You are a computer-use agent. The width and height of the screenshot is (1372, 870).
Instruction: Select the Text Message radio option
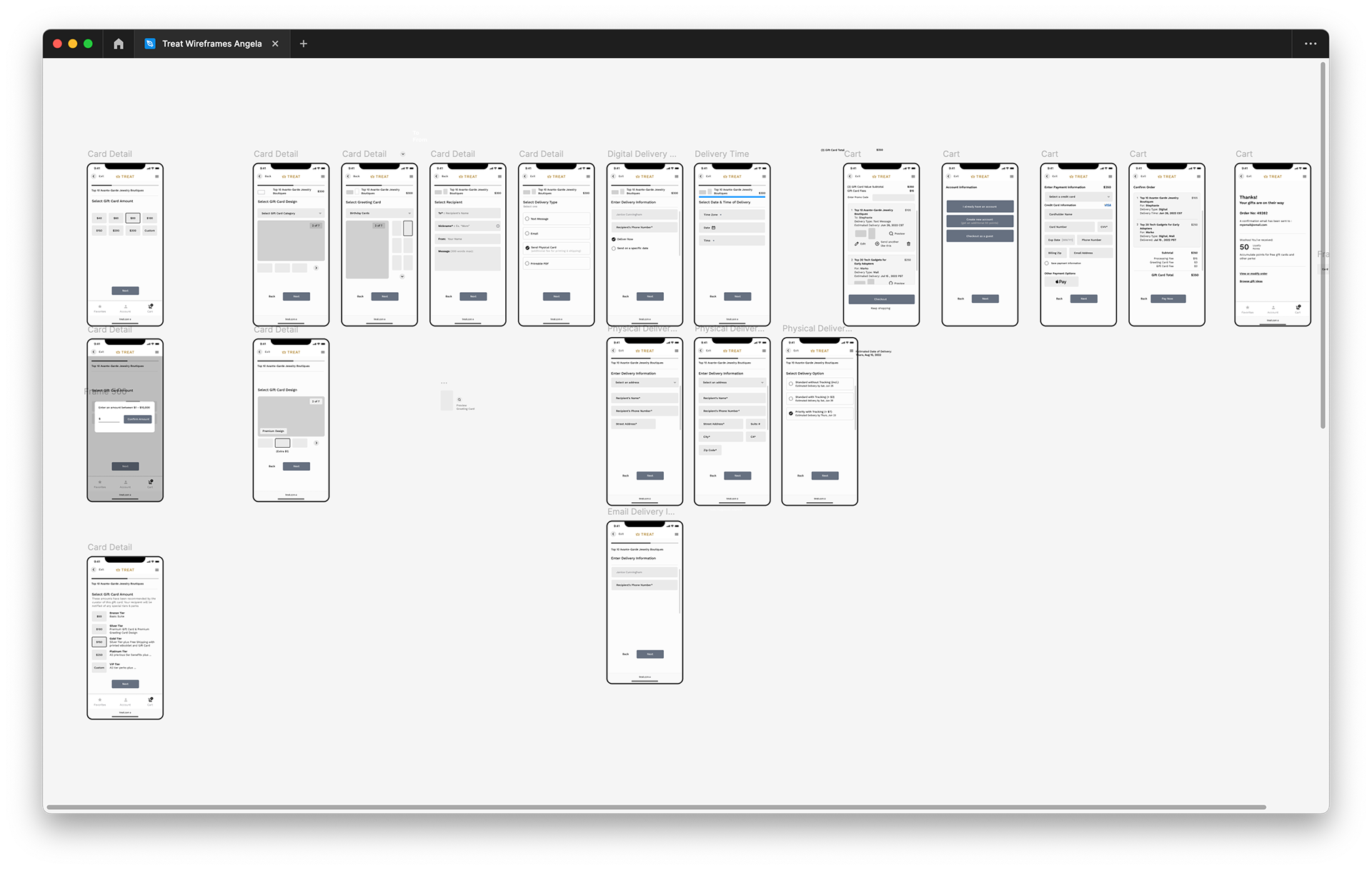527,219
